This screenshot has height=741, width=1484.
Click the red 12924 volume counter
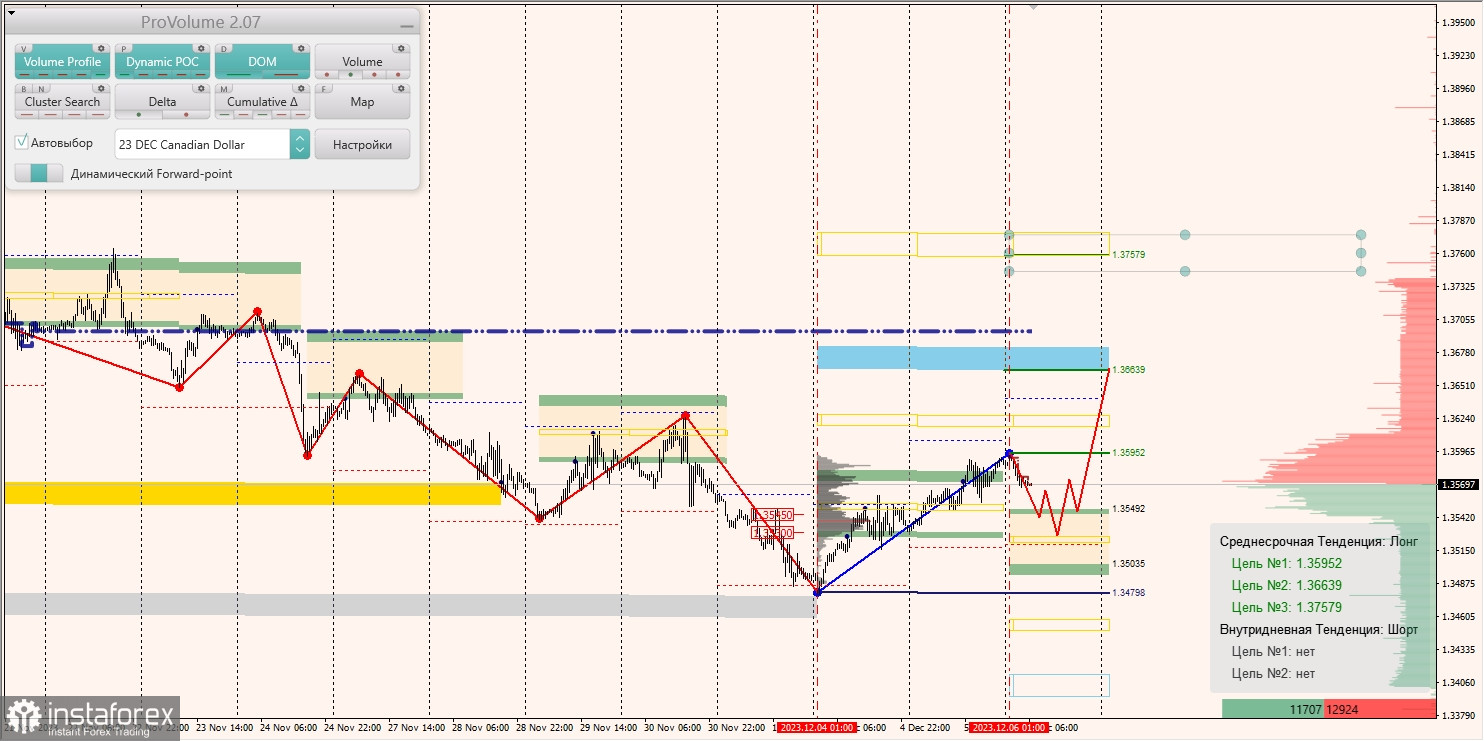[1380, 709]
